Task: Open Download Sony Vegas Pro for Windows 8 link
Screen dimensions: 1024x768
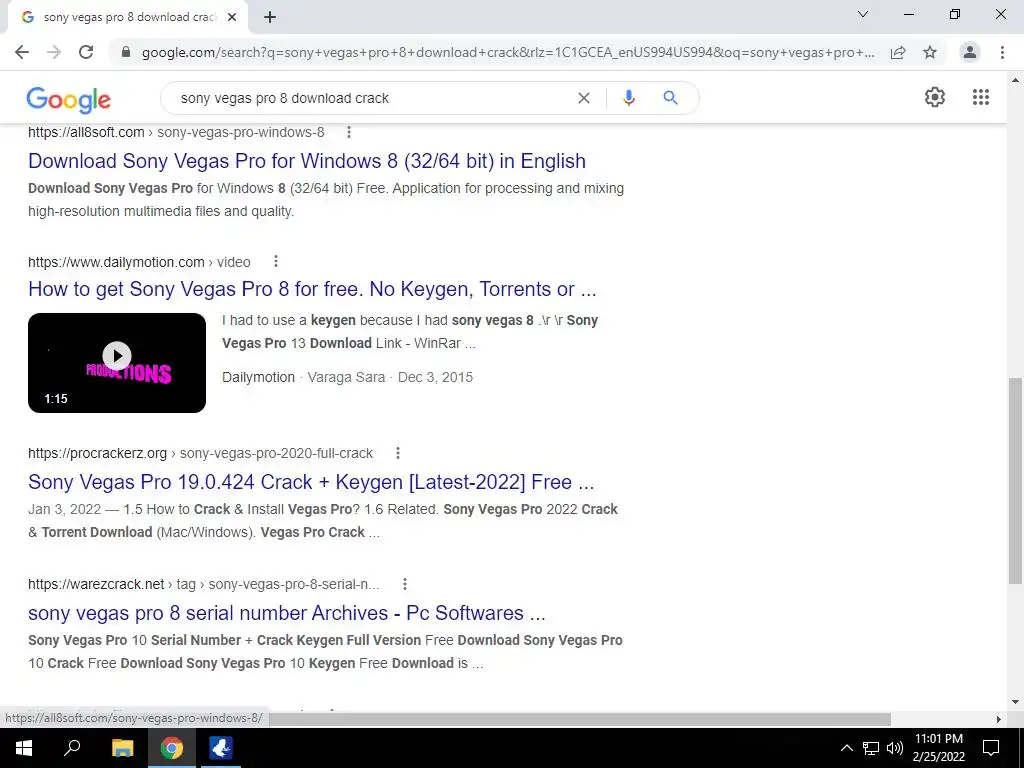Action: tap(307, 161)
